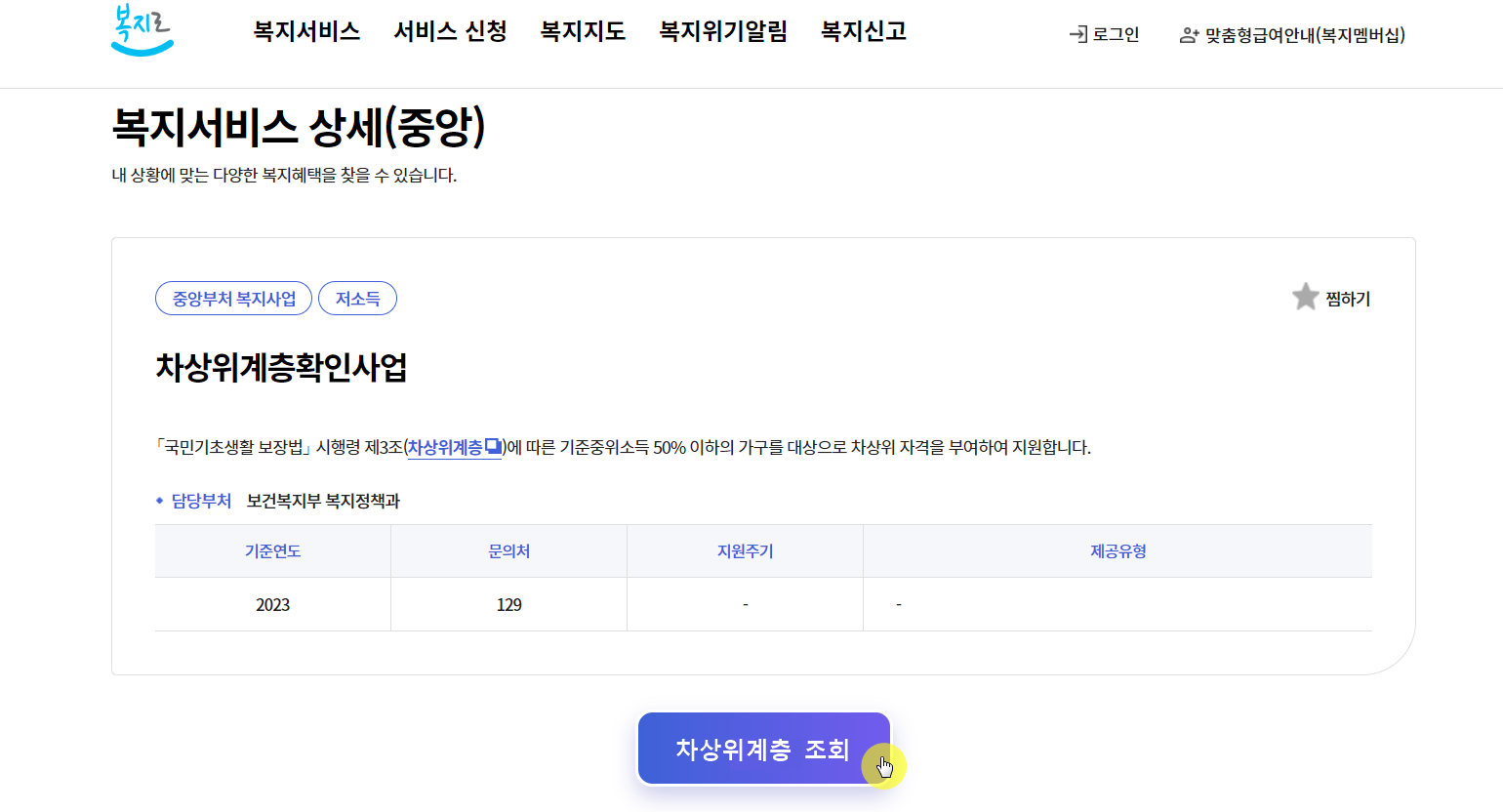Click the arrow icon in the 로그인 area
Viewport: 1503px width, 812px height.
pos(1079,32)
